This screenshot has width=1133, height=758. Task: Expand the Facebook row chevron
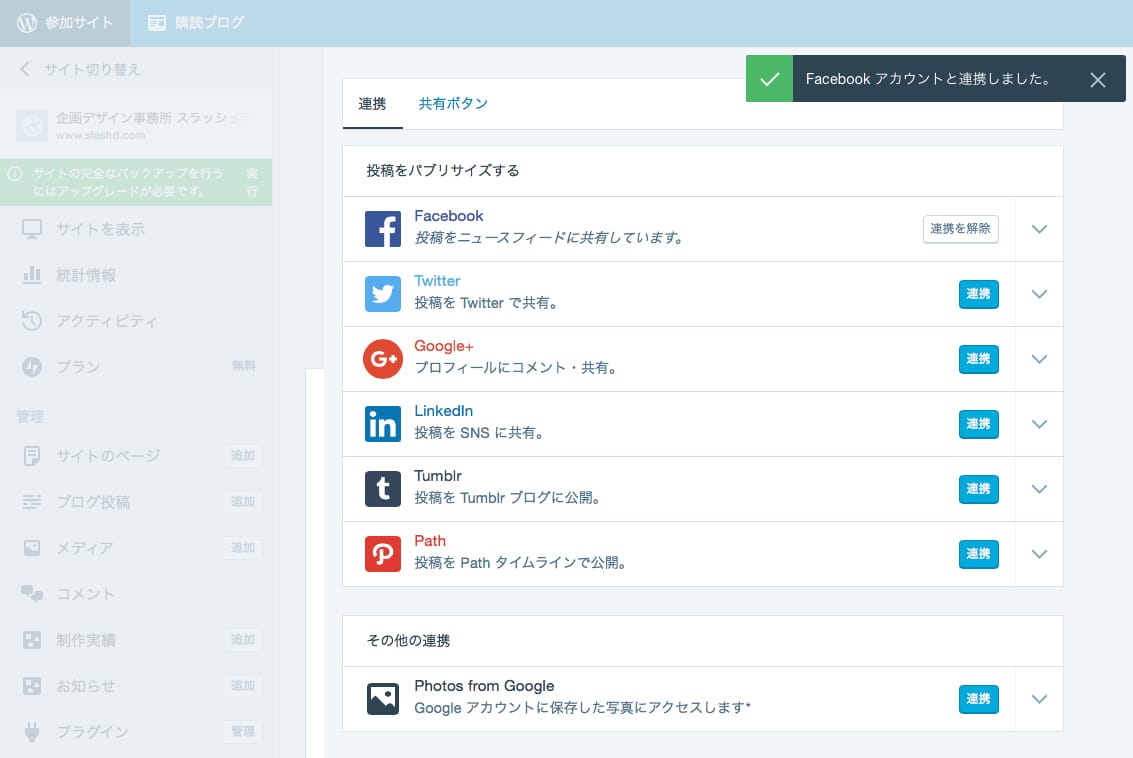(x=1039, y=229)
